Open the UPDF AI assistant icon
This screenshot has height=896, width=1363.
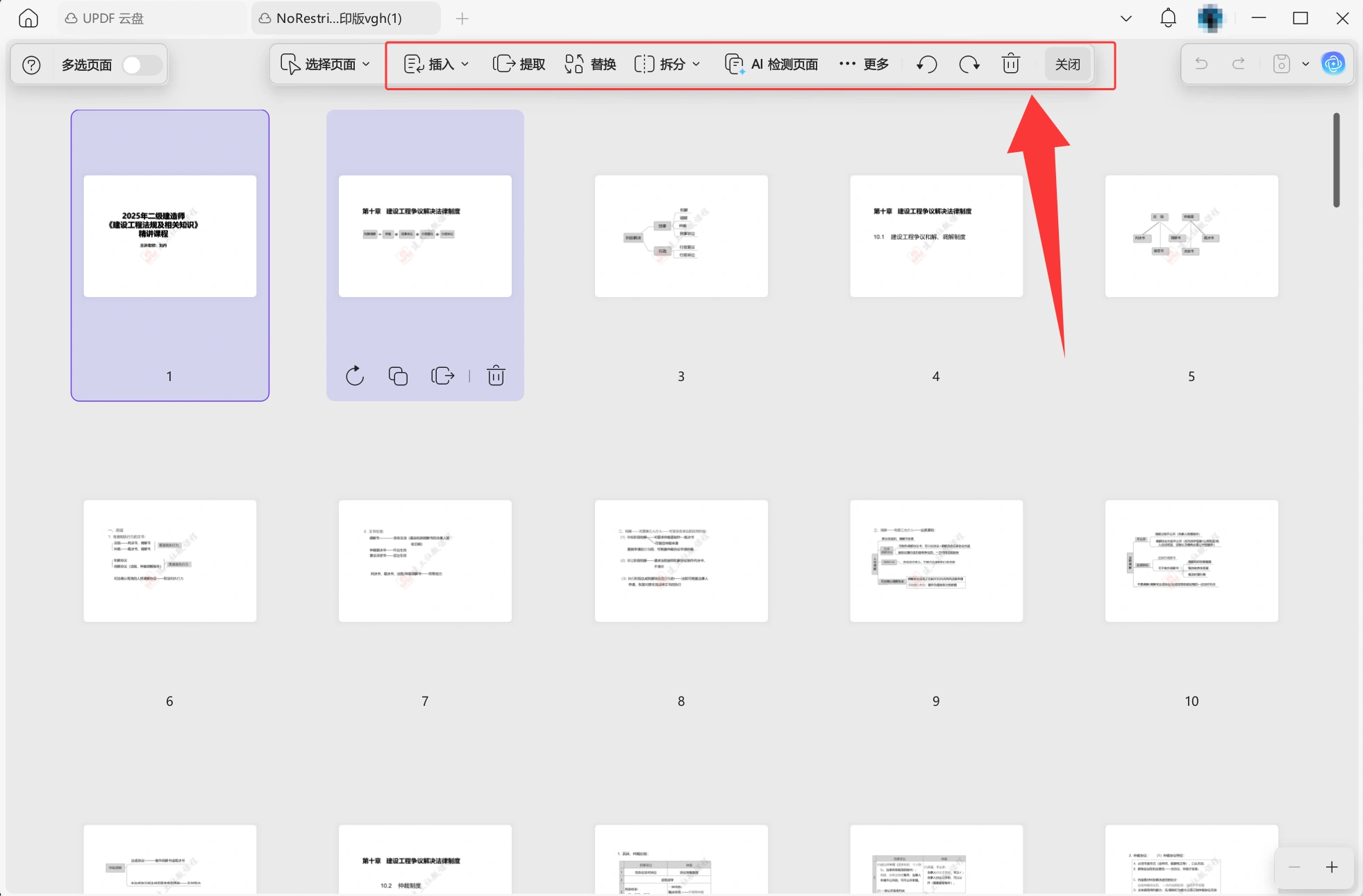click(1333, 65)
